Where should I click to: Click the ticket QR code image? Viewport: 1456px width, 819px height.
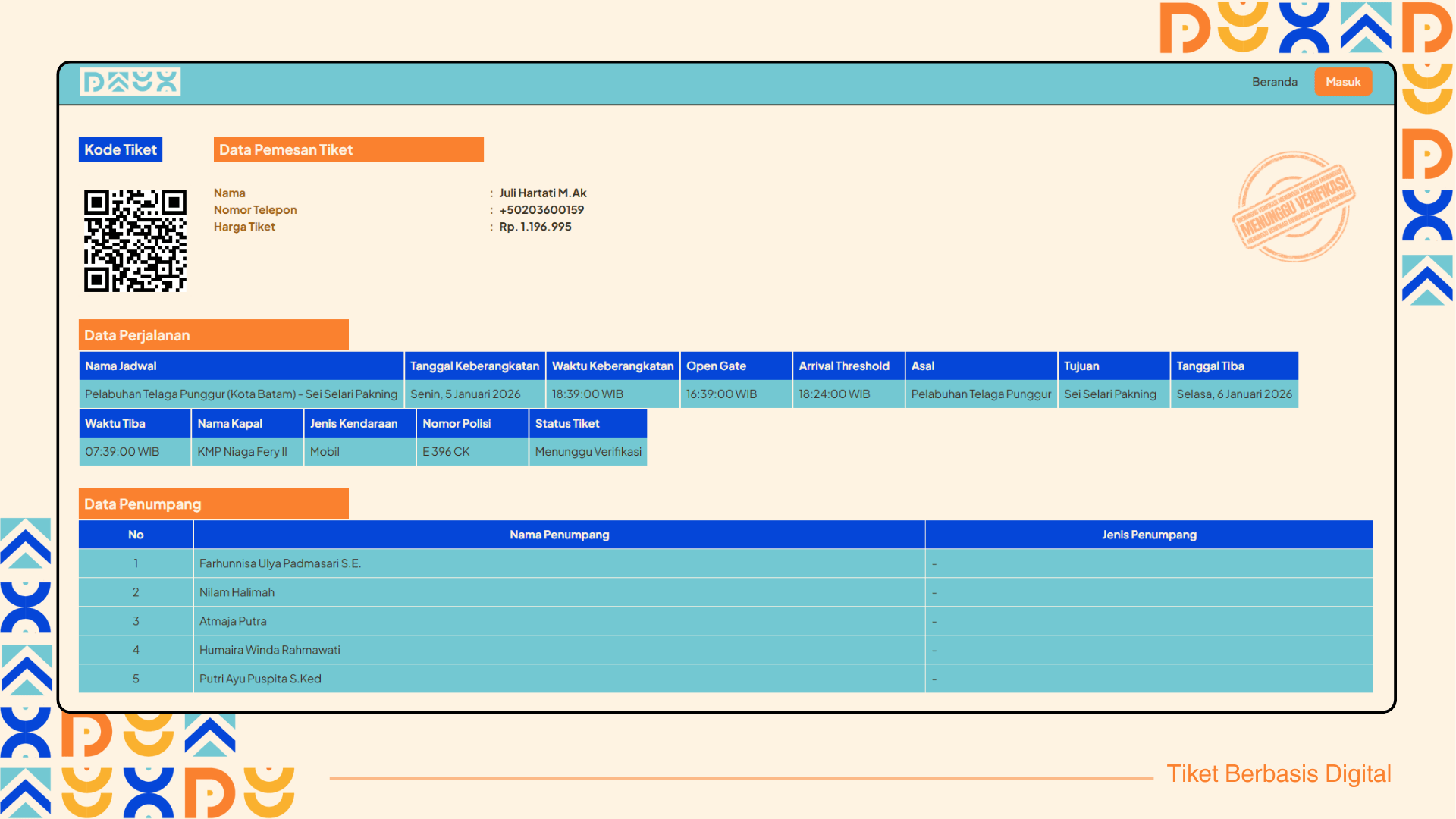tap(135, 240)
